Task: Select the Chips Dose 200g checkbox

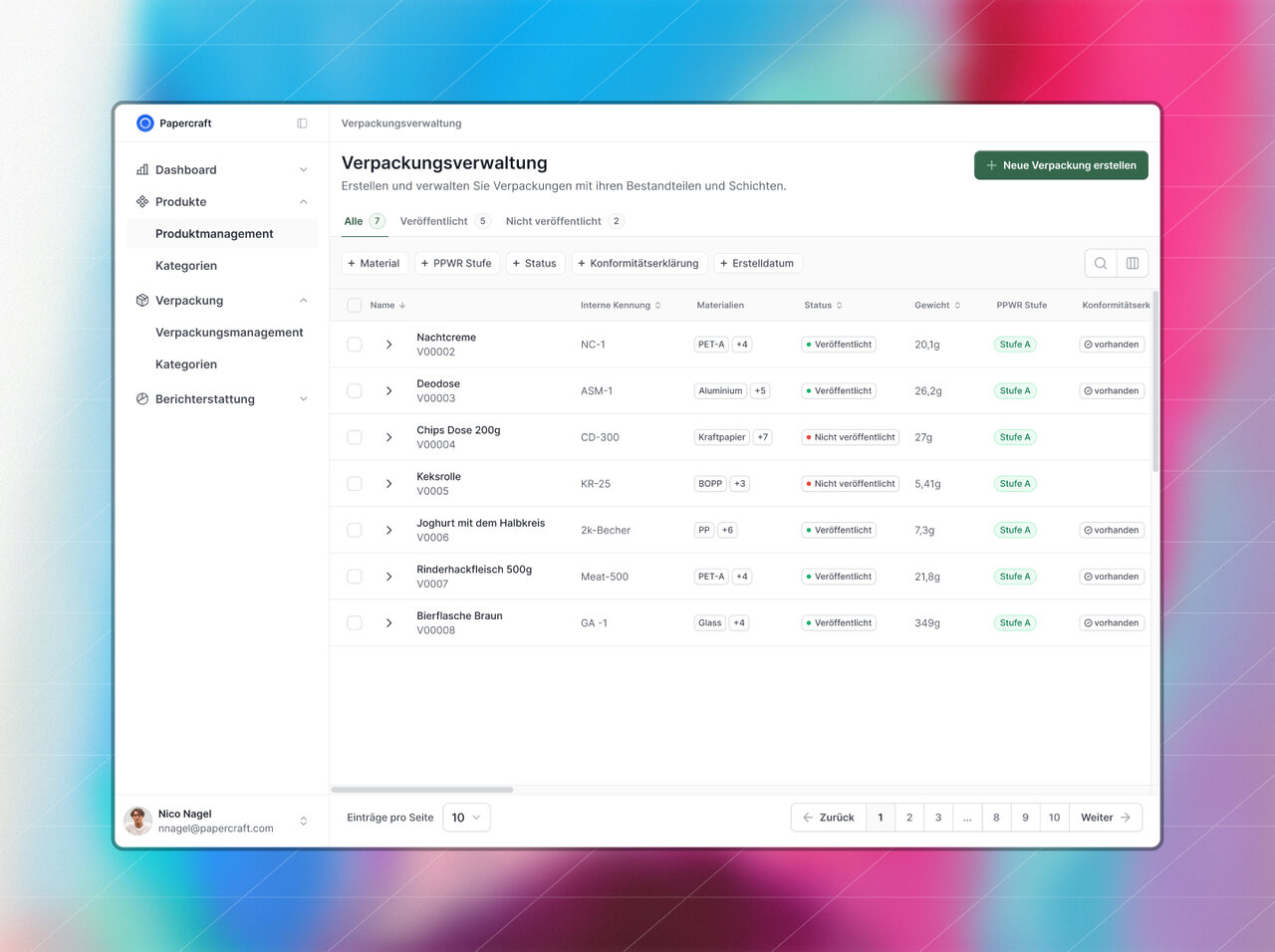Action: [x=354, y=437]
